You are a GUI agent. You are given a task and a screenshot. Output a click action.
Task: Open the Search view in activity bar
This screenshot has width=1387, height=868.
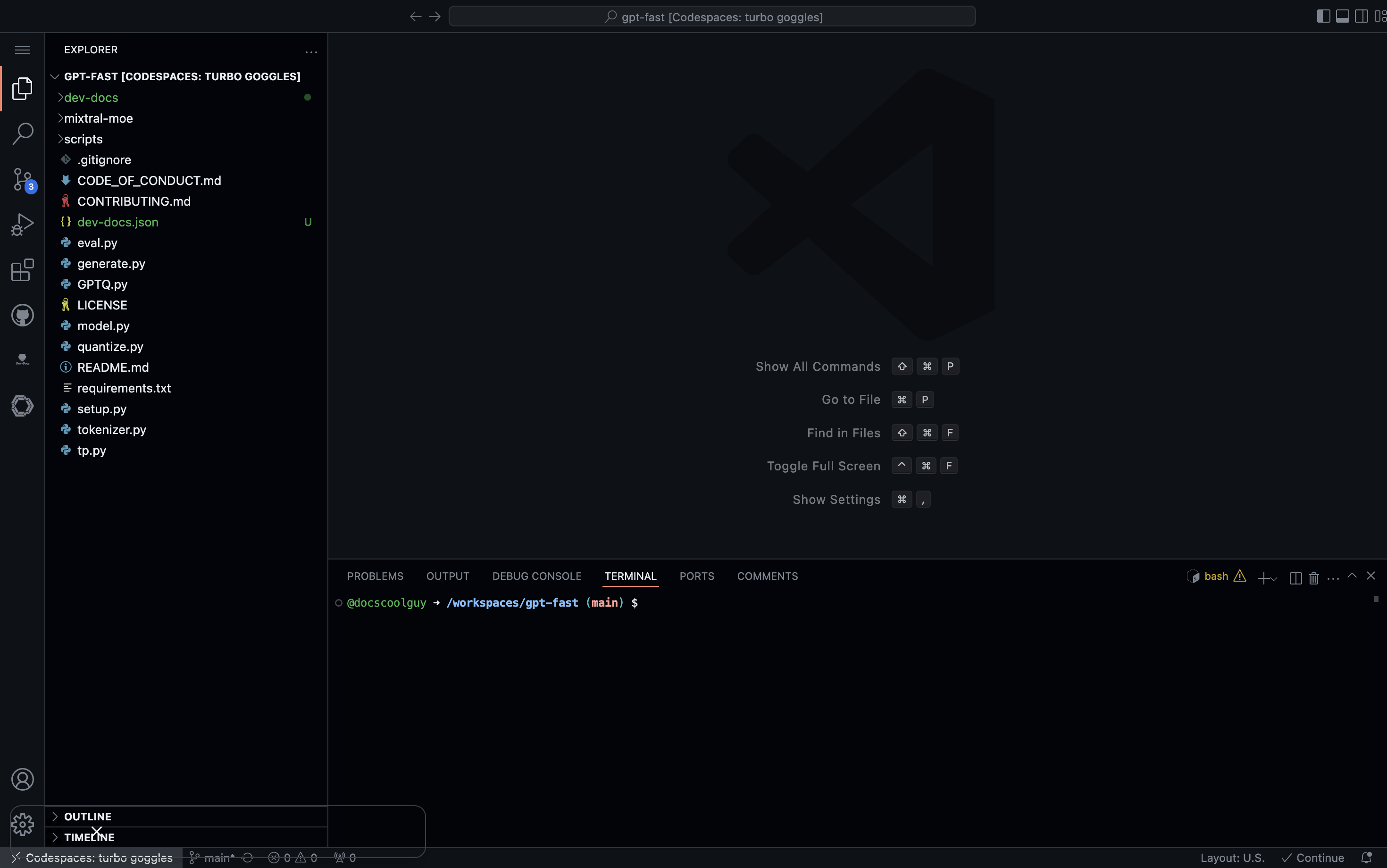tap(22, 133)
